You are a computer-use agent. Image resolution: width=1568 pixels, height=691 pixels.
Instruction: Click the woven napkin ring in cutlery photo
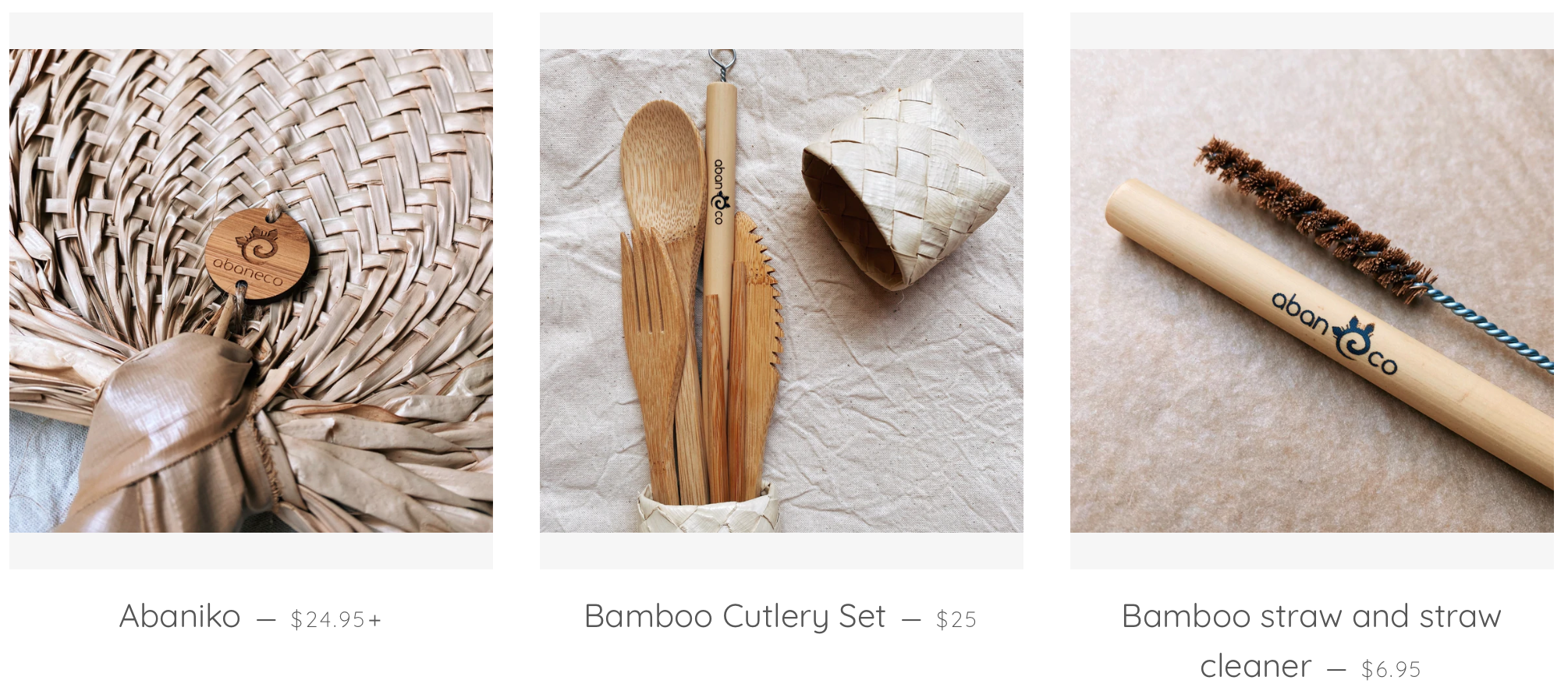click(x=903, y=186)
